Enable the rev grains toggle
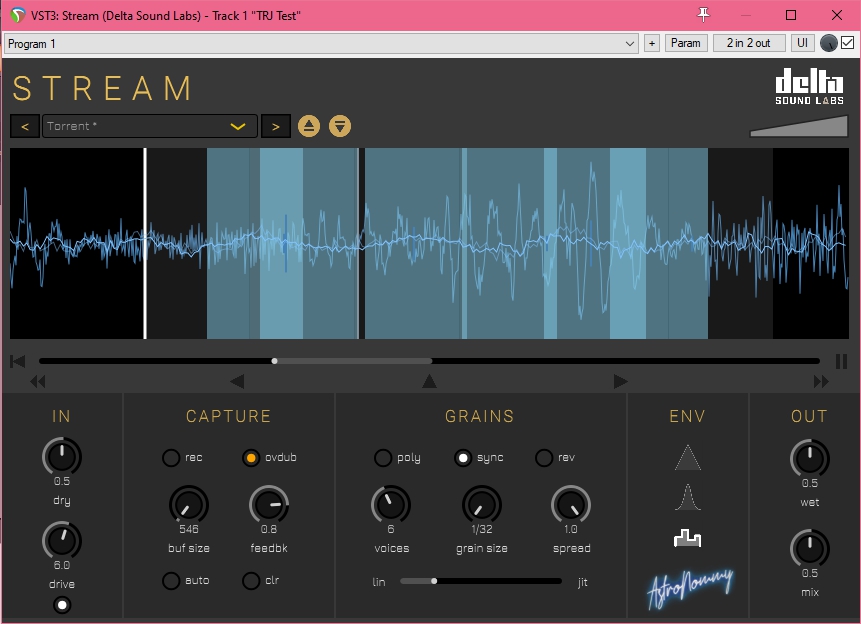The image size is (861, 624). coord(544,458)
